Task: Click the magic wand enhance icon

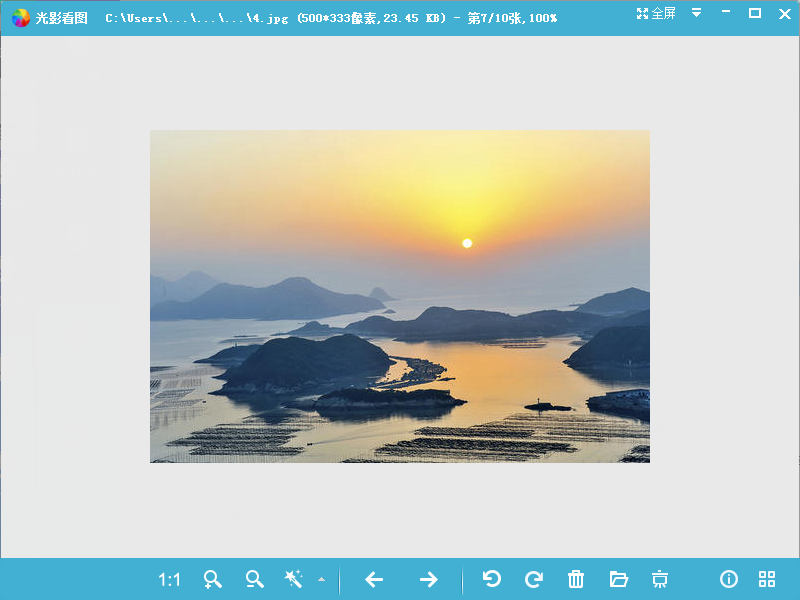Action: pyautogui.click(x=293, y=579)
